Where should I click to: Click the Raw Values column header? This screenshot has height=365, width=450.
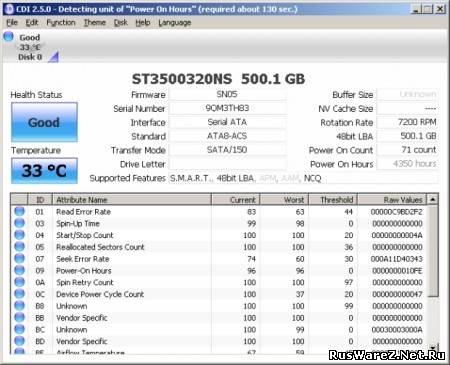click(392, 200)
